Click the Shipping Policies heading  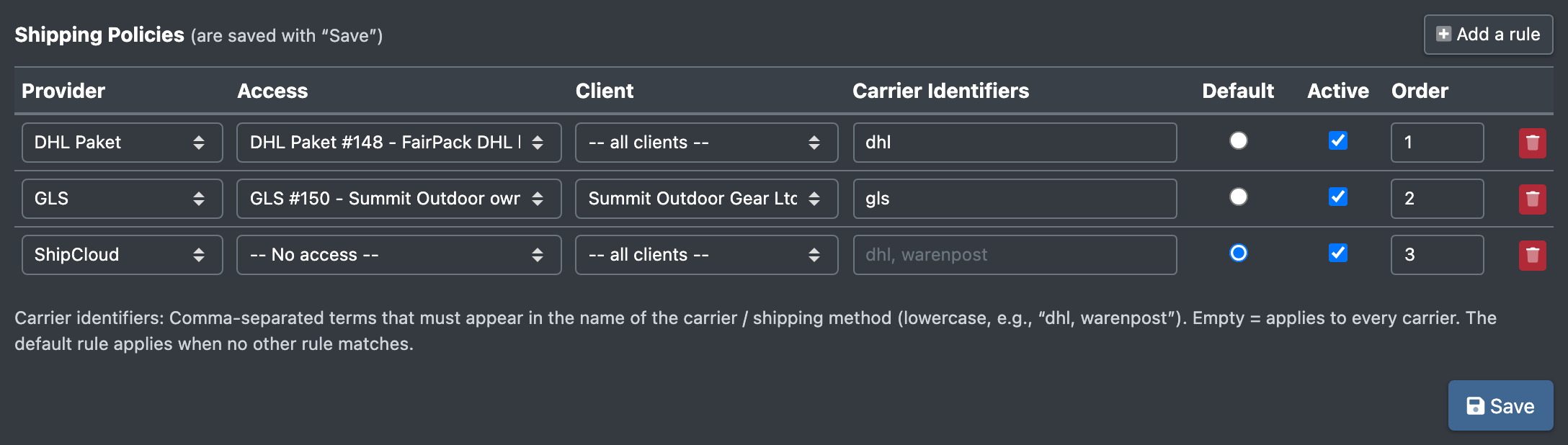(99, 35)
